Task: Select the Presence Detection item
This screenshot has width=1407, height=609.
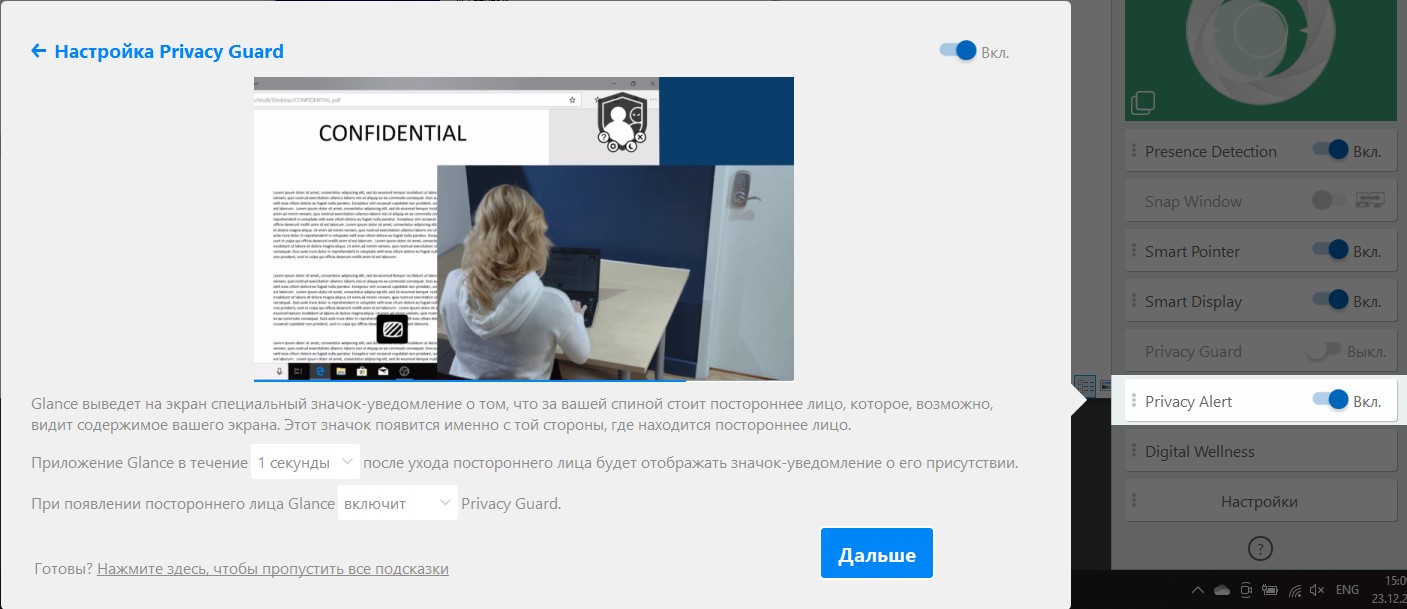Action: click(1261, 151)
